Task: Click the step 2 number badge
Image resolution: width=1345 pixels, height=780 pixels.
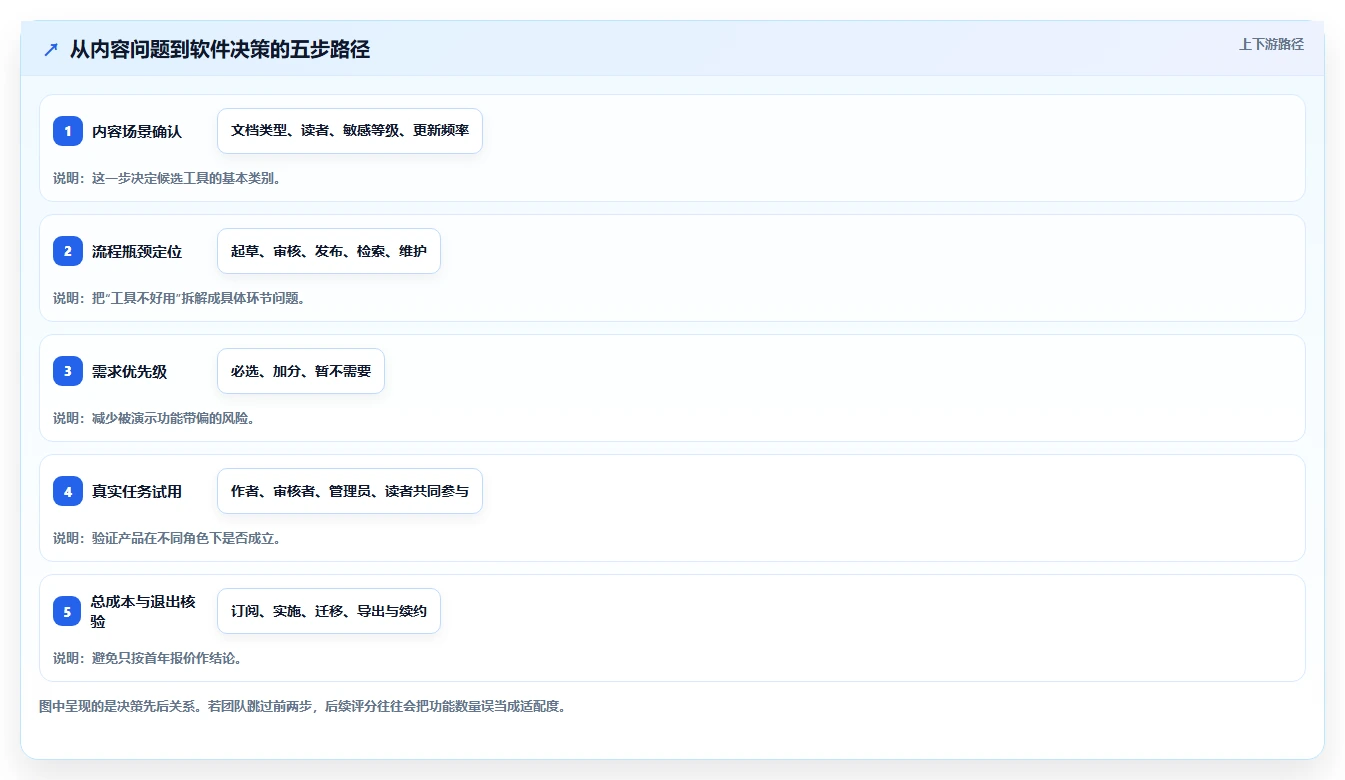Action: 68,251
